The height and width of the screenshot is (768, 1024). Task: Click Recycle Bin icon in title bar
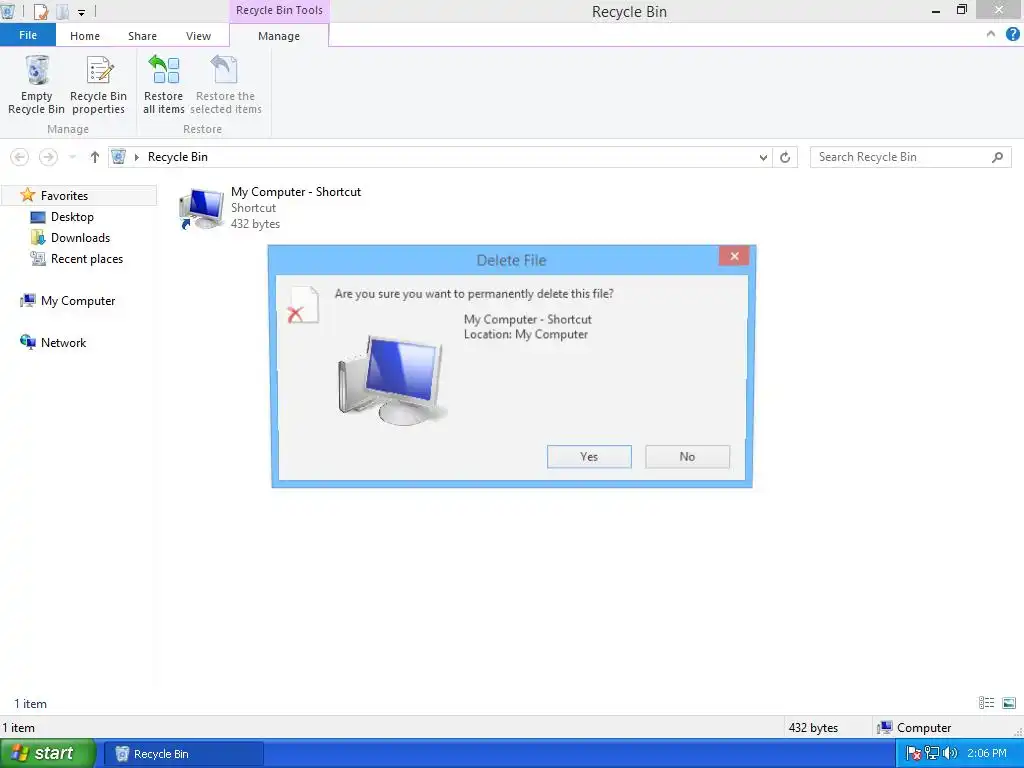tap(8, 11)
